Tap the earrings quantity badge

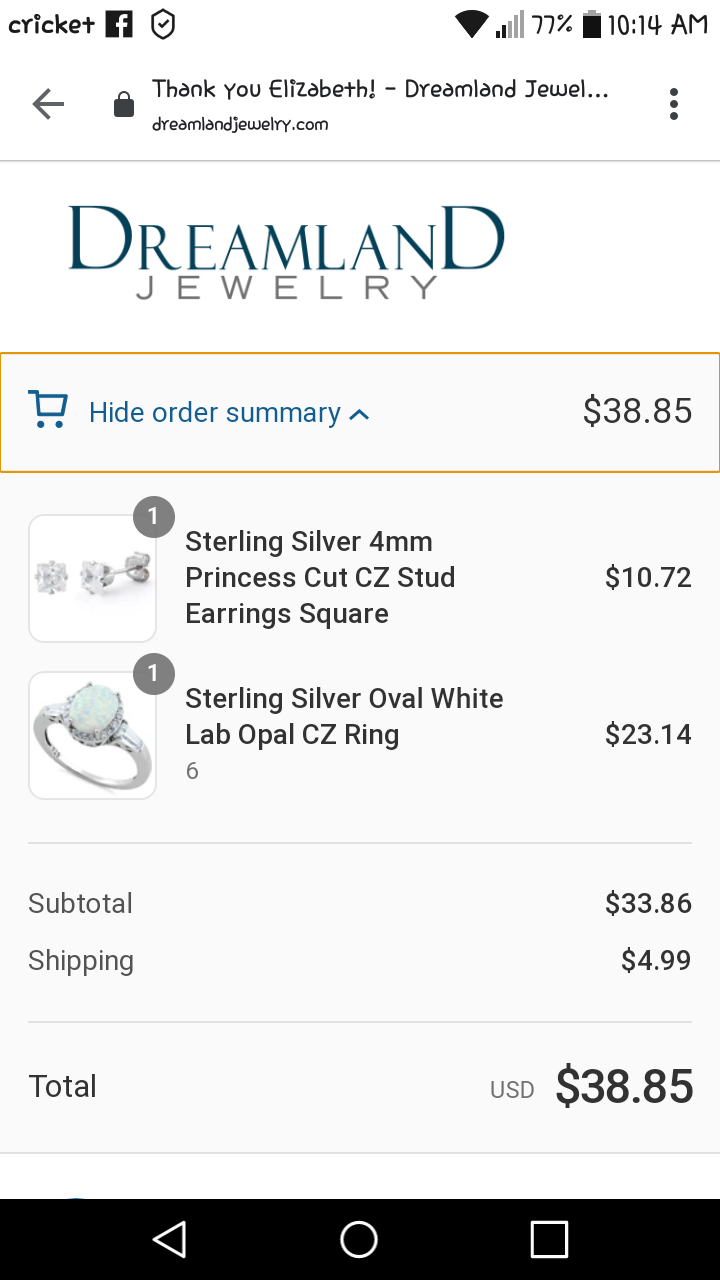point(154,517)
